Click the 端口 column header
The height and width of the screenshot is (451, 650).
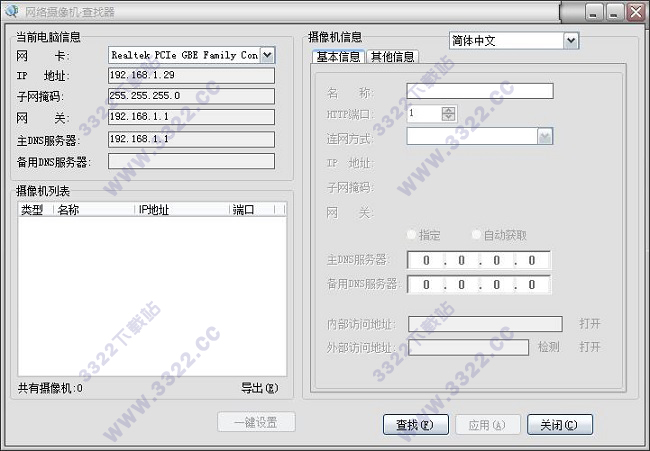(x=252, y=210)
